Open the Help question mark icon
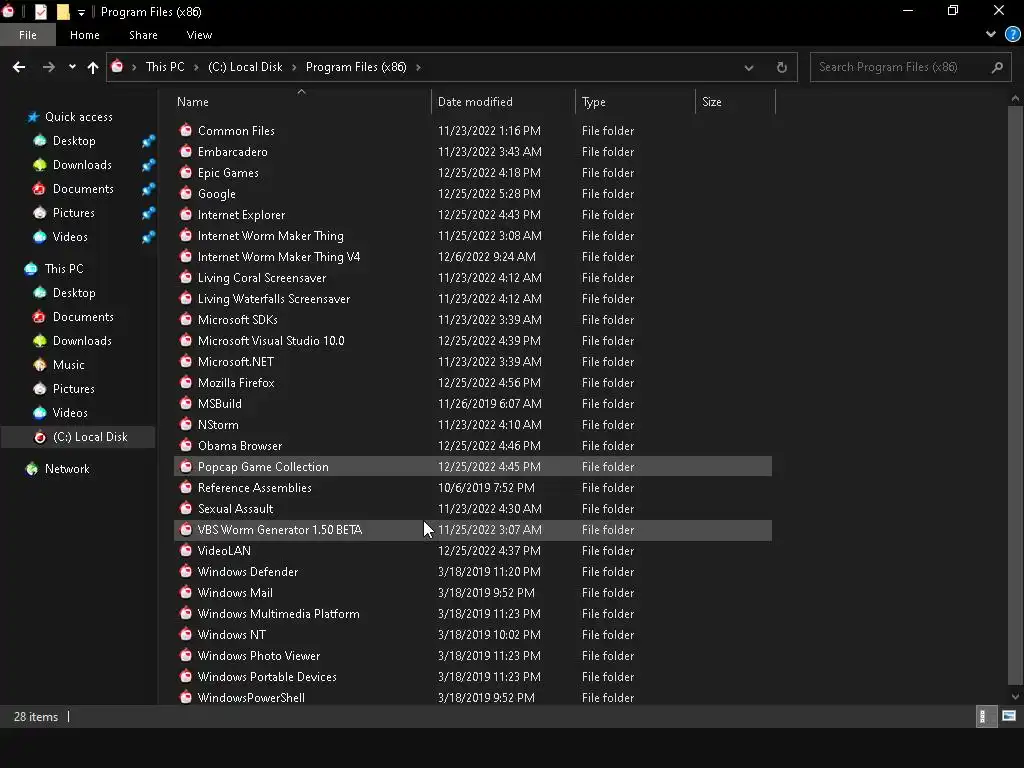The width and height of the screenshot is (1024, 768). click(x=1012, y=34)
